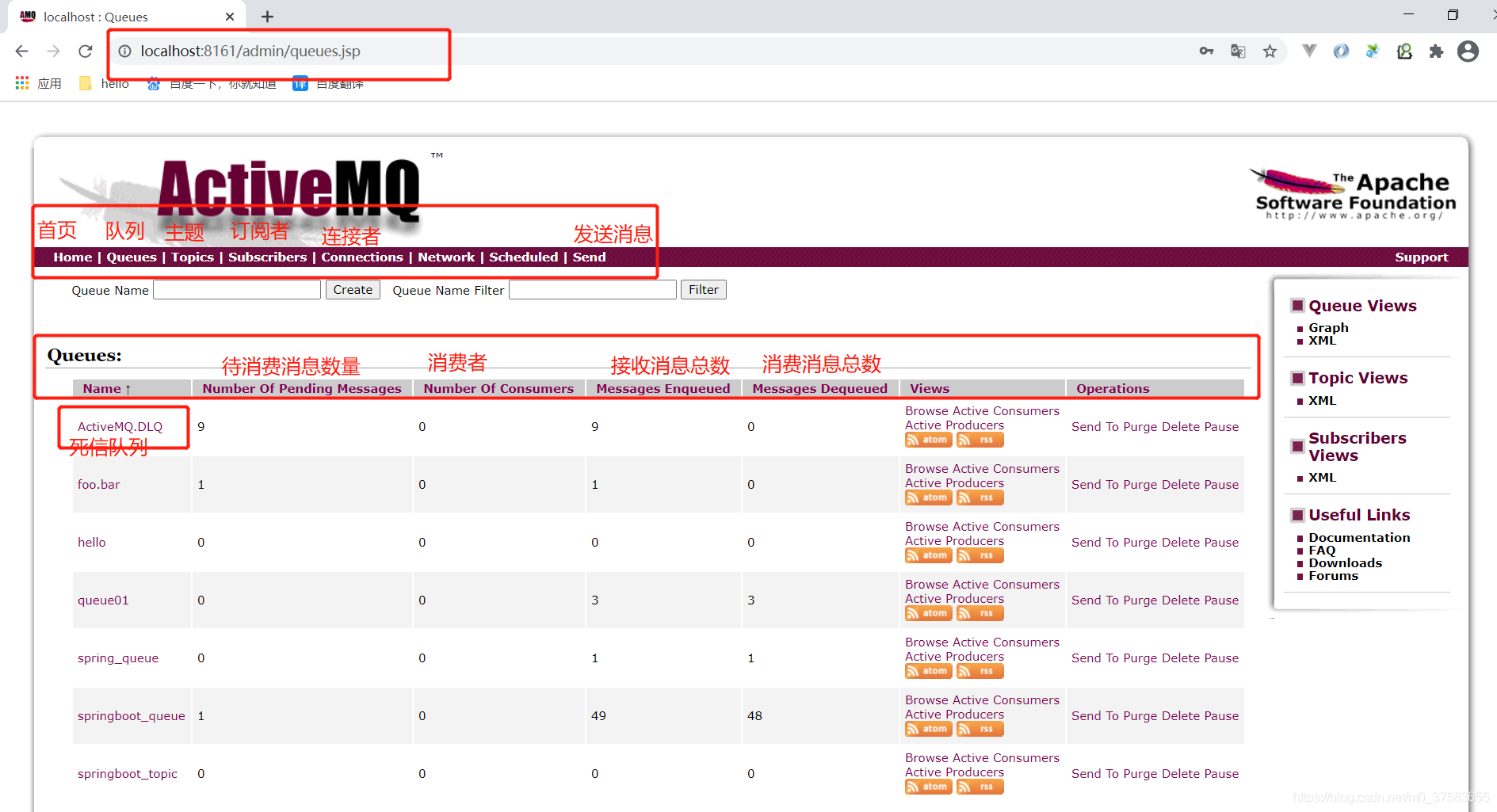The height and width of the screenshot is (812, 1497).
Task: Open the browser extensions puzzle icon
Action: (1436, 51)
